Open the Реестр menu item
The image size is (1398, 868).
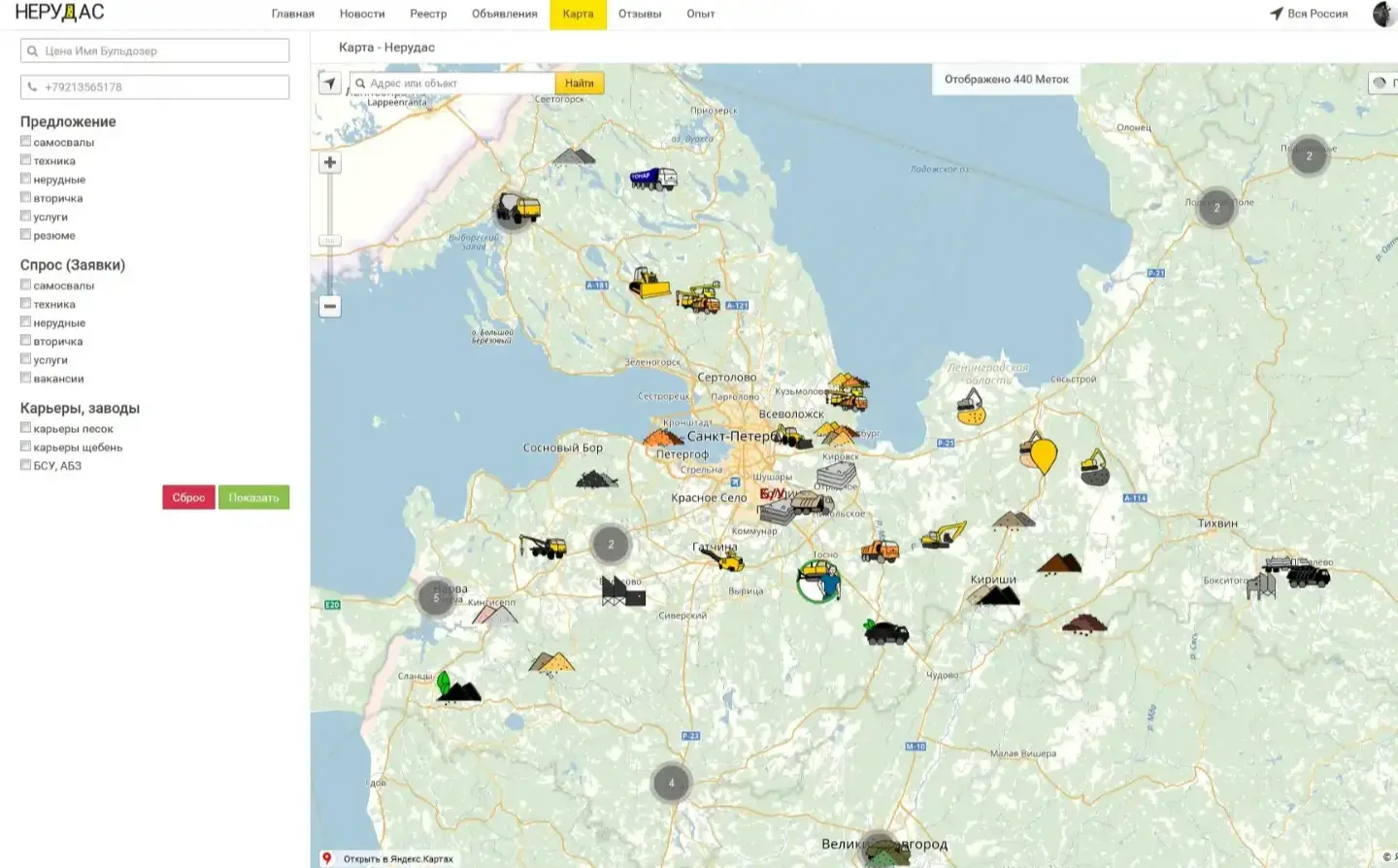tap(428, 14)
